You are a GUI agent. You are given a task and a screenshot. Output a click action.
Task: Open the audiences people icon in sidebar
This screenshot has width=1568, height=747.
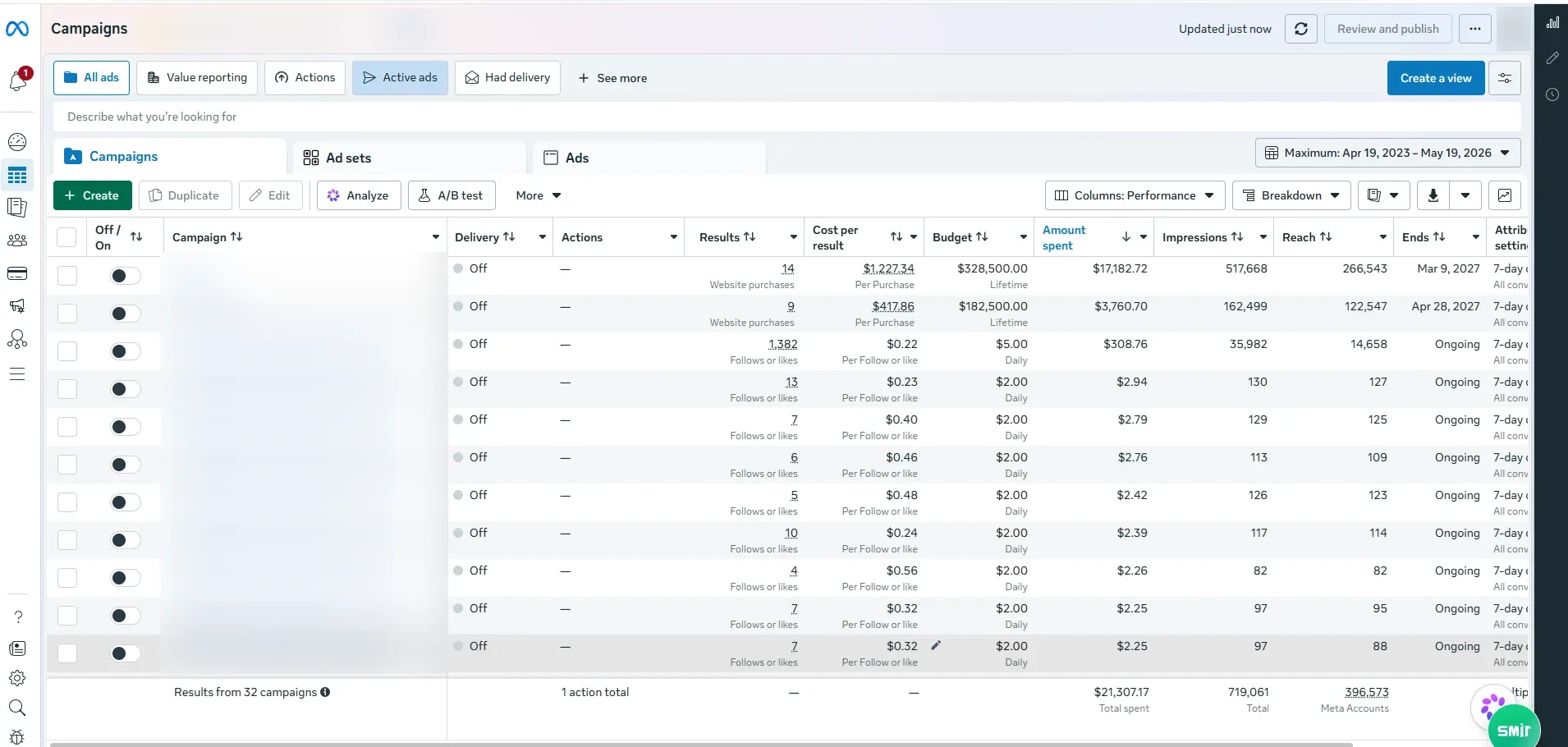(x=17, y=241)
